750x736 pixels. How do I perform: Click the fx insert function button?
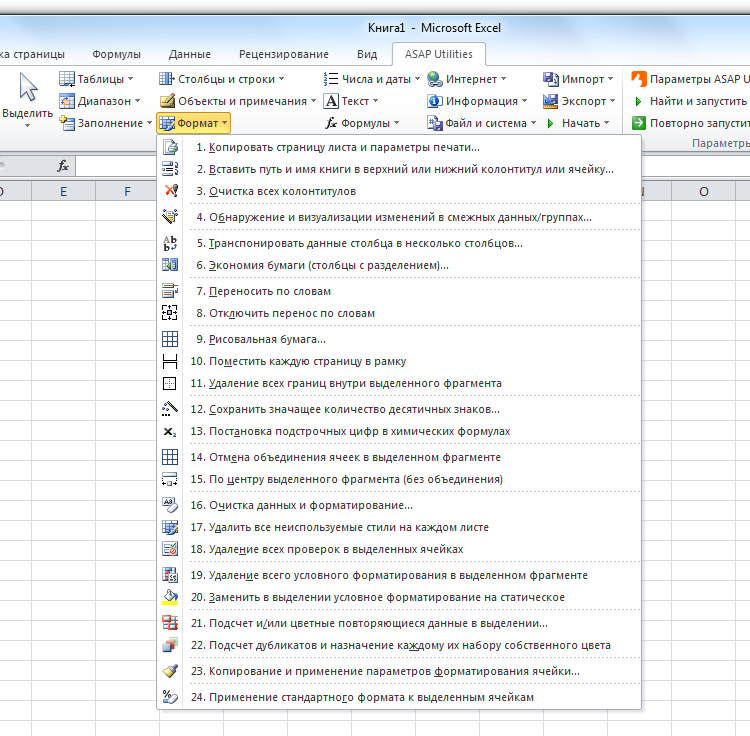click(63, 166)
